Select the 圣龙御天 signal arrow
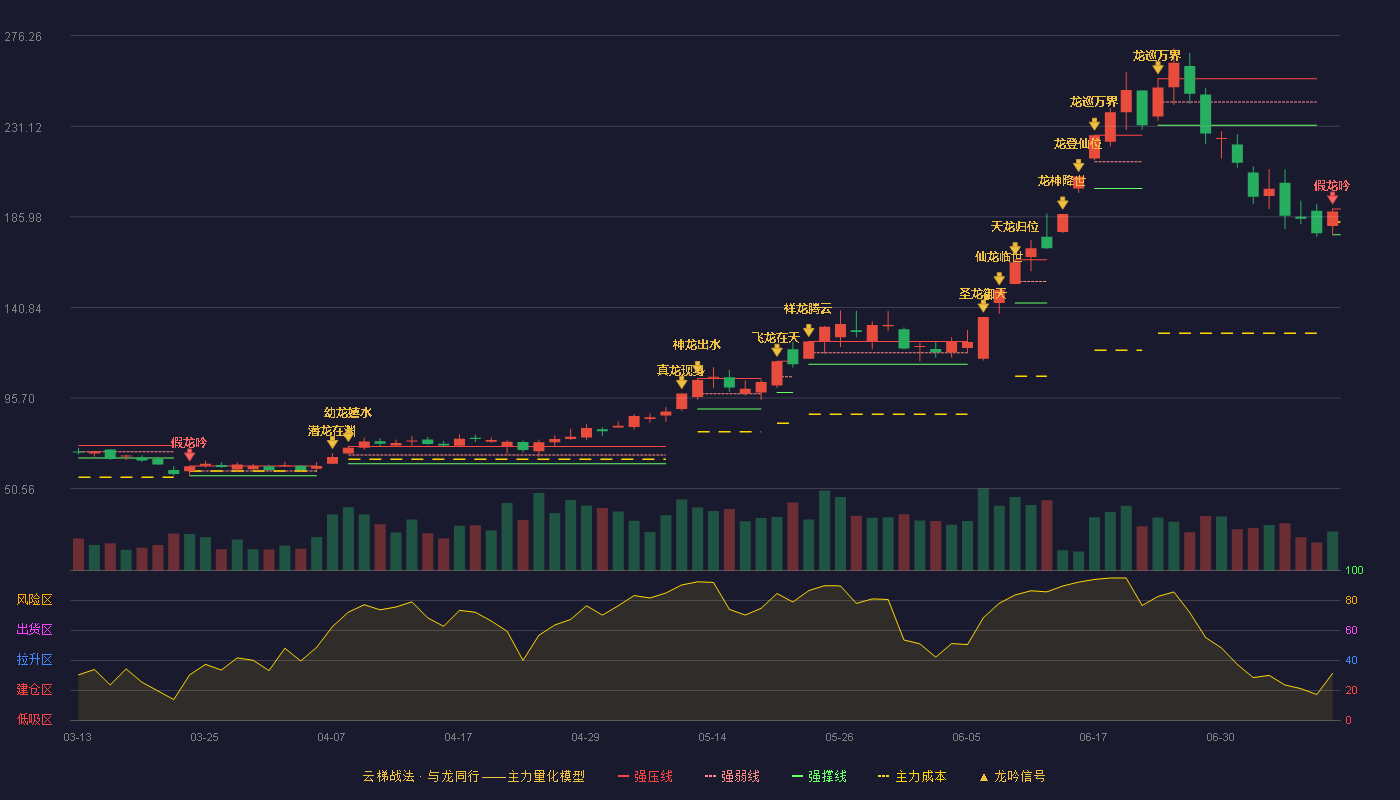The width and height of the screenshot is (1400, 800). pos(983,306)
